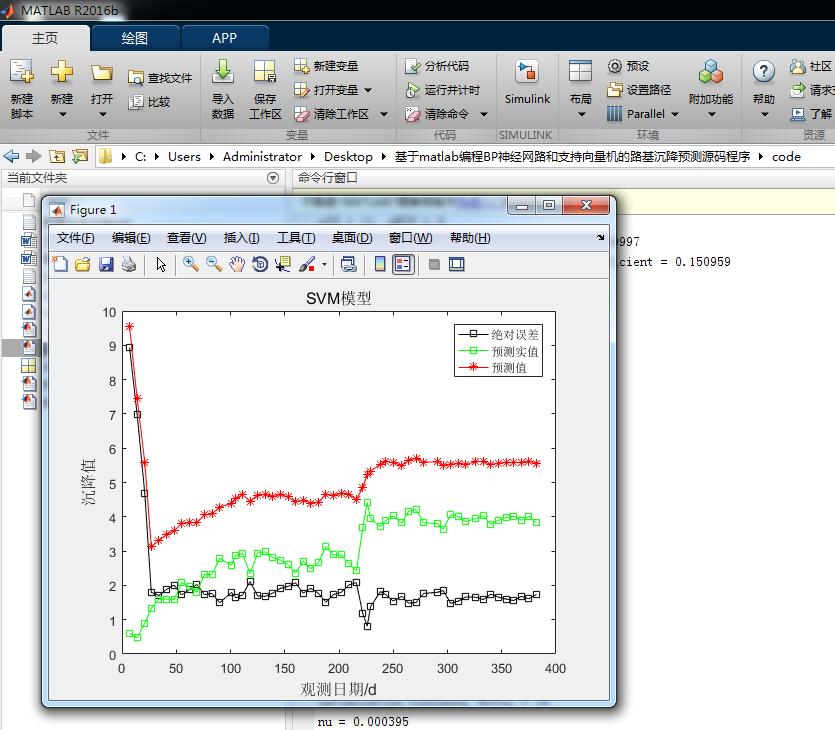The height and width of the screenshot is (730, 835).
Task: Click the New Figure toolbar icon
Action: tap(60, 264)
